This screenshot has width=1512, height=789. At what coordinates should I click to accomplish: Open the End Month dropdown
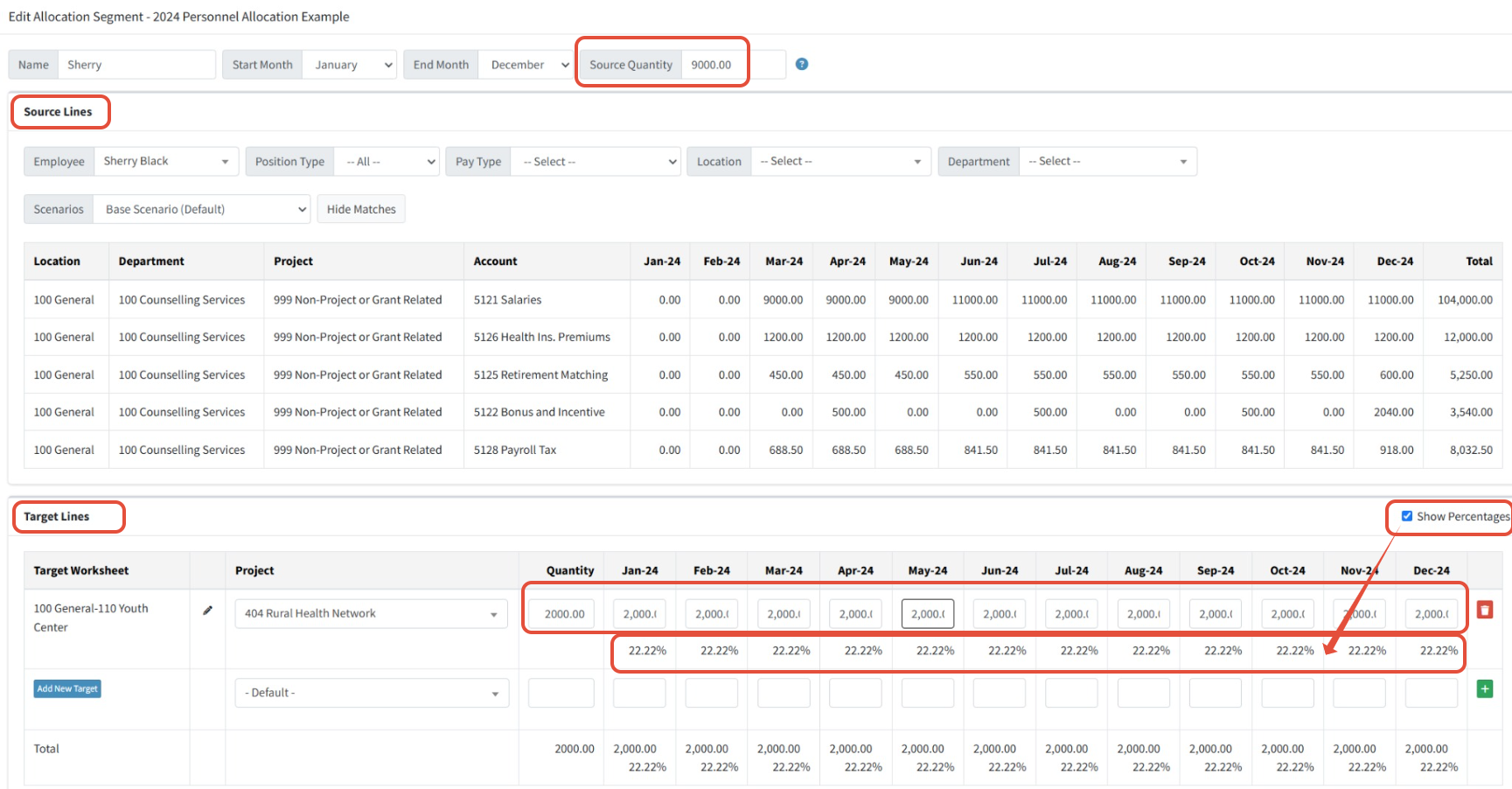click(526, 65)
